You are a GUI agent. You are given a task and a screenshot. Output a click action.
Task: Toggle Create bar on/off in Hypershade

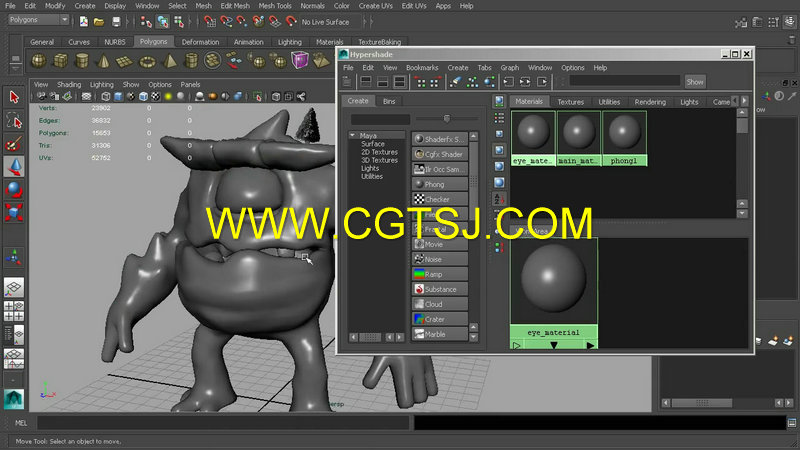(347, 82)
